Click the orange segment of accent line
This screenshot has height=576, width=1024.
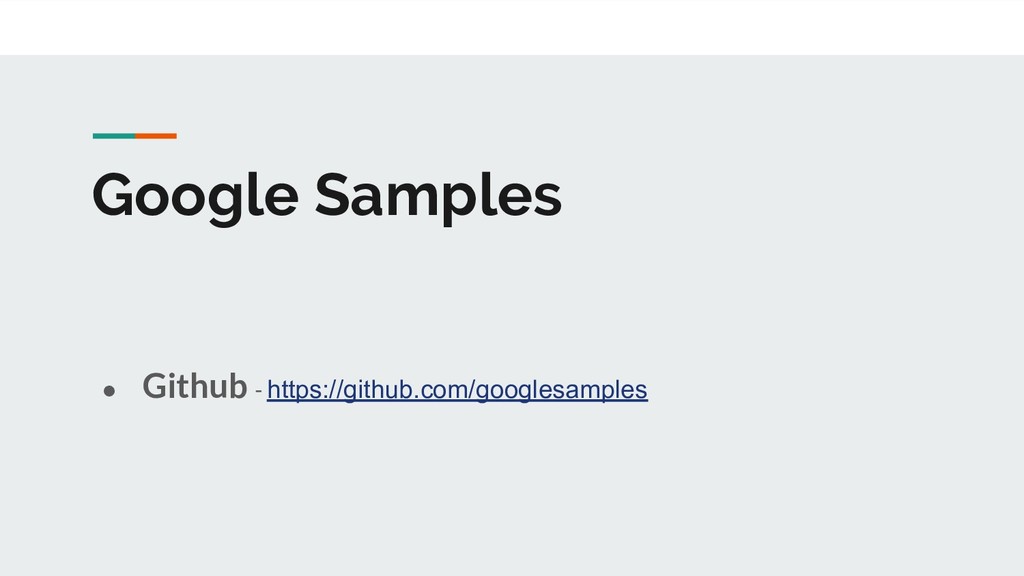[156, 136]
